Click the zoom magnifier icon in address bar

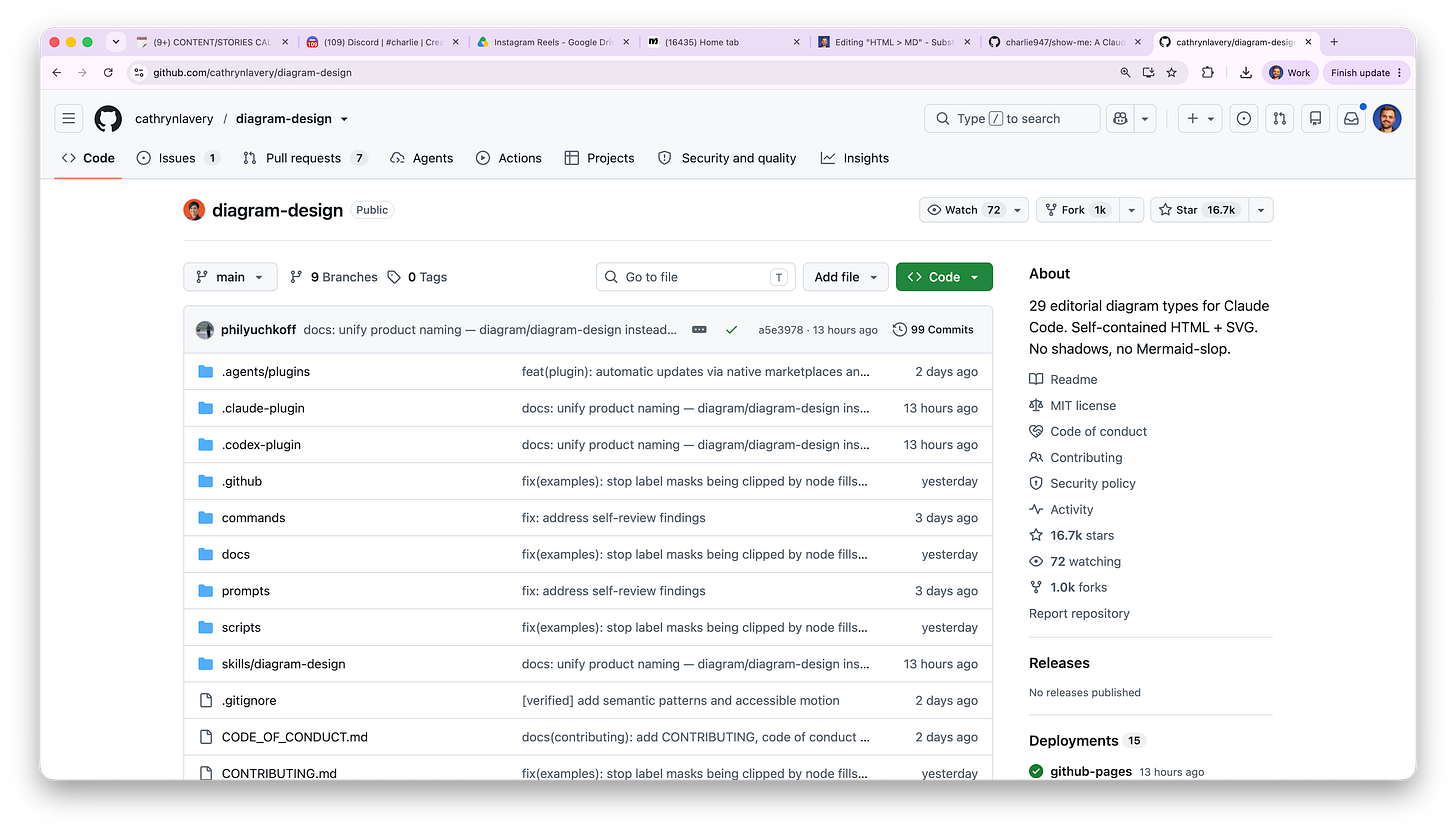click(1126, 72)
